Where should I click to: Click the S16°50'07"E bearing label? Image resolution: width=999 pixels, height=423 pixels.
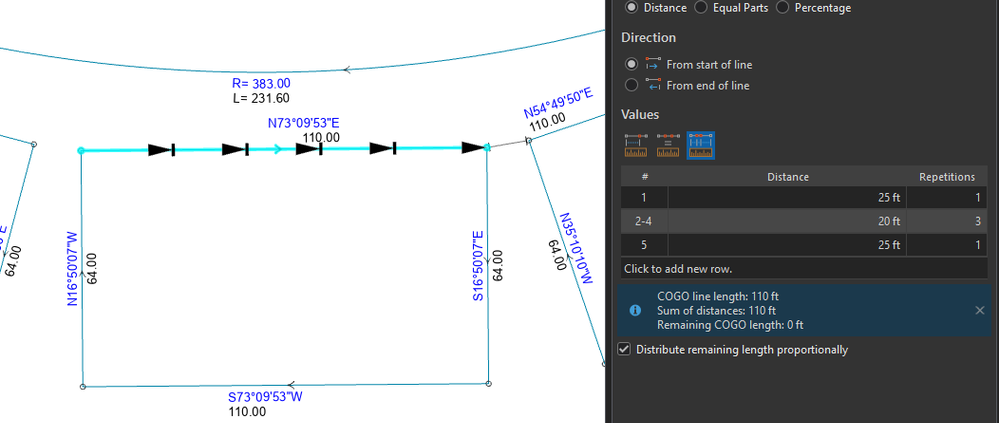coord(479,266)
